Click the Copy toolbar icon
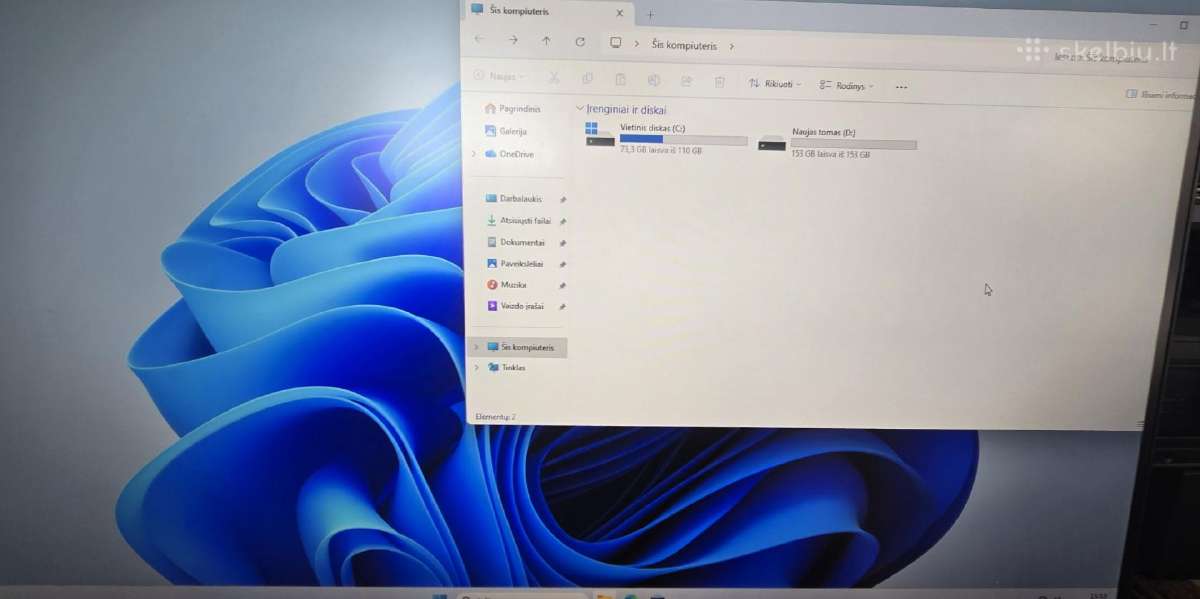1200x599 pixels. [x=587, y=78]
